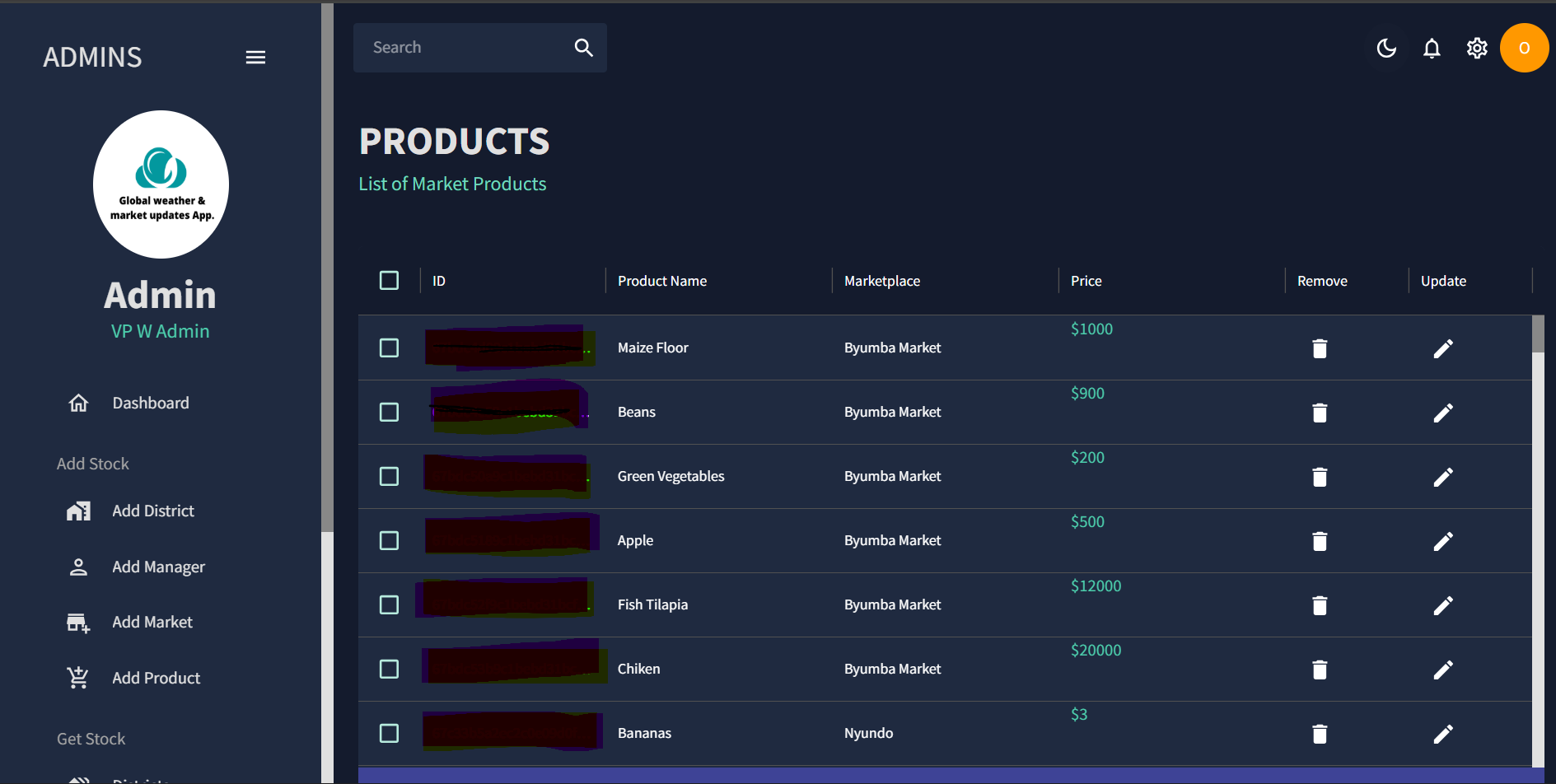Open settings gear icon
This screenshot has width=1556, height=784.
pyautogui.click(x=1477, y=49)
